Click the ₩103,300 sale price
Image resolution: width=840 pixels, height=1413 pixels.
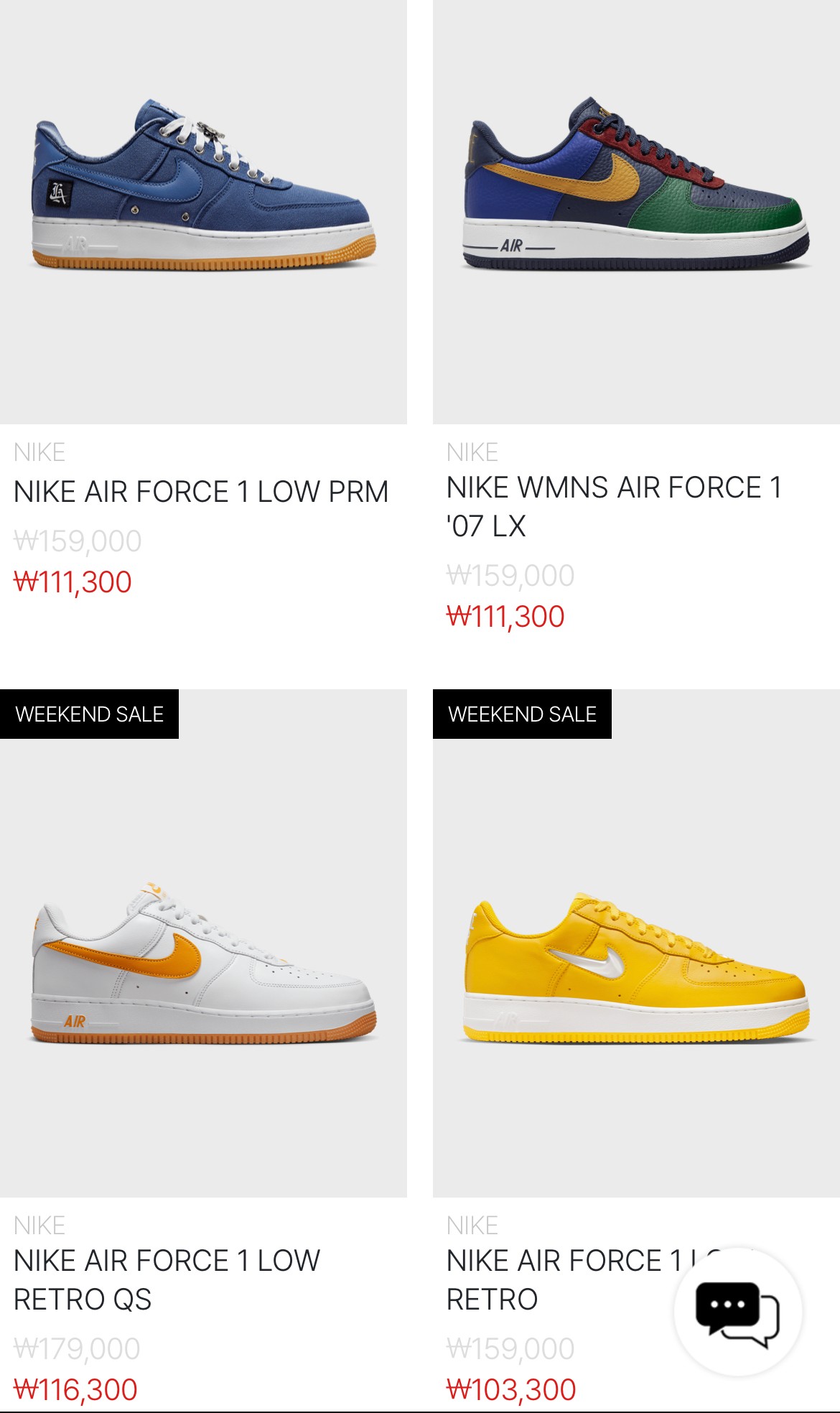[x=511, y=1390]
